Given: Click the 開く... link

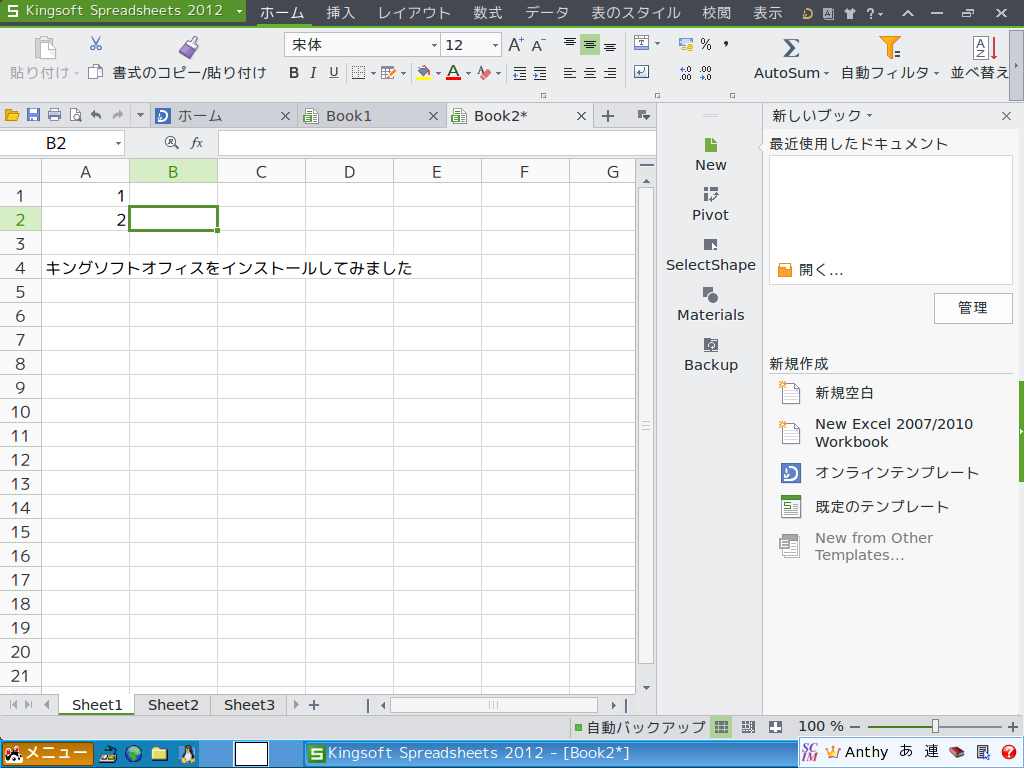Looking at the screenshot, I should click(811, 270).
